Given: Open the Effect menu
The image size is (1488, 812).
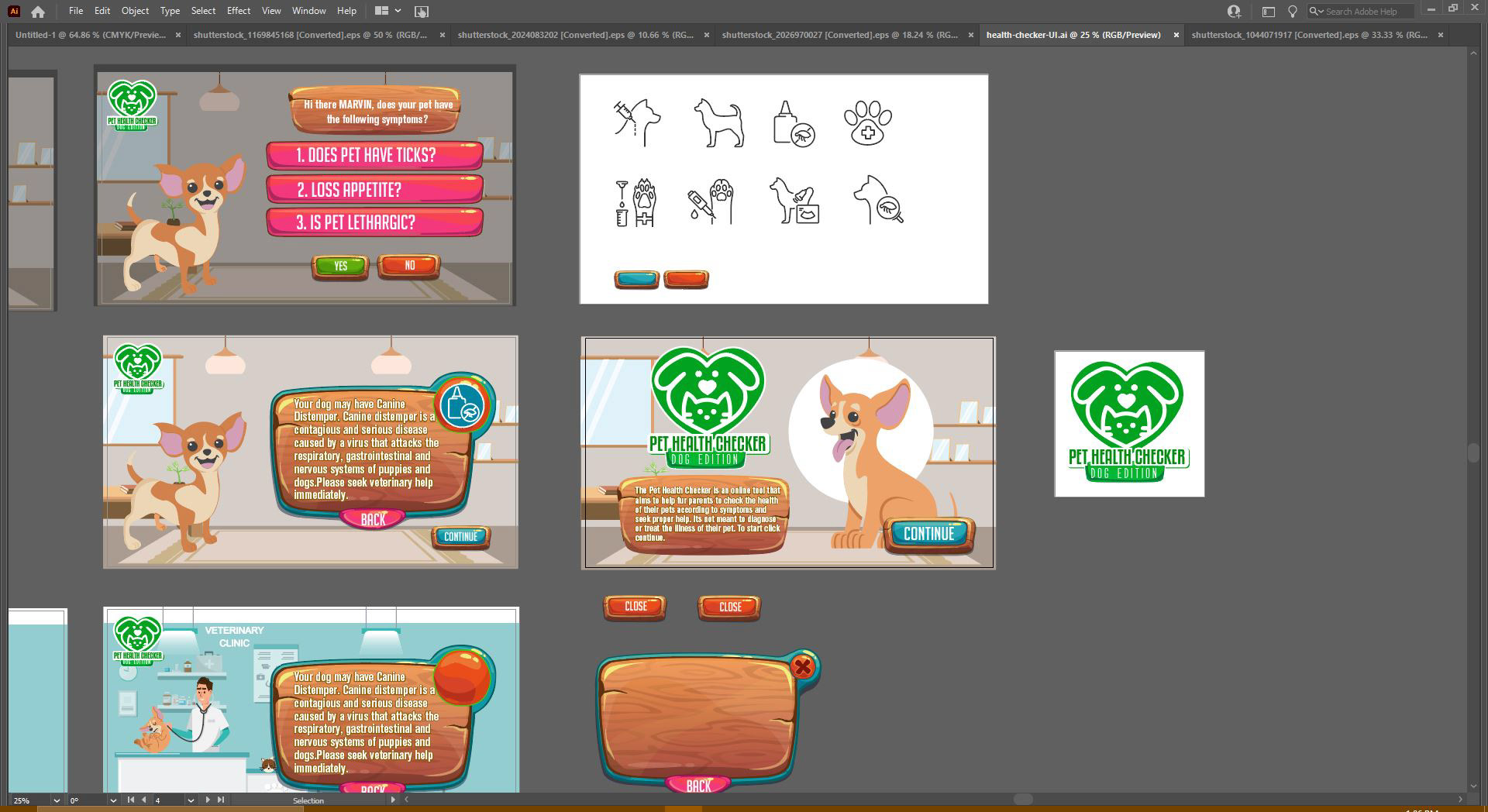Looking at the screenshot, I should tap(239, 11).
